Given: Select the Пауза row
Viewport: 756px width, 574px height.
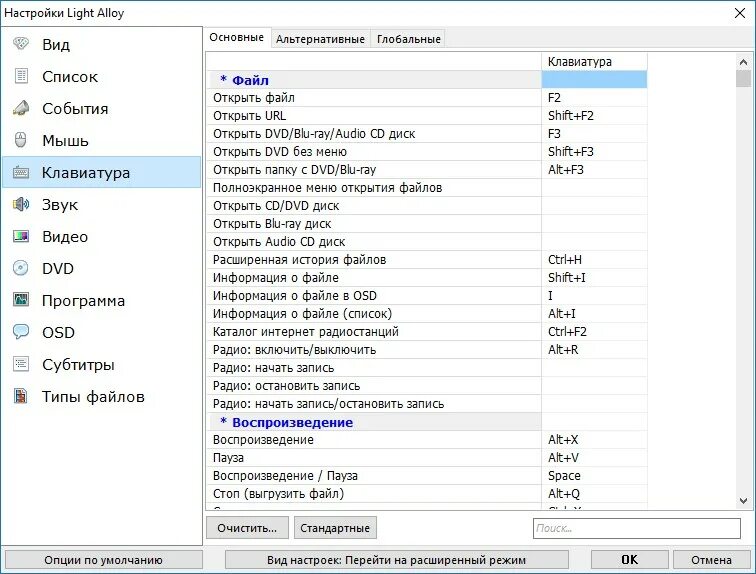Looking at the screenshot, I should click(427, 457).
